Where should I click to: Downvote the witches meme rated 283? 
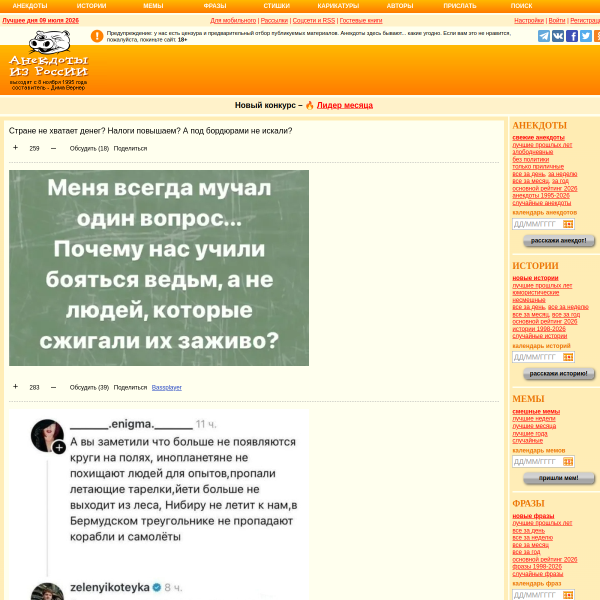(53, 387)
